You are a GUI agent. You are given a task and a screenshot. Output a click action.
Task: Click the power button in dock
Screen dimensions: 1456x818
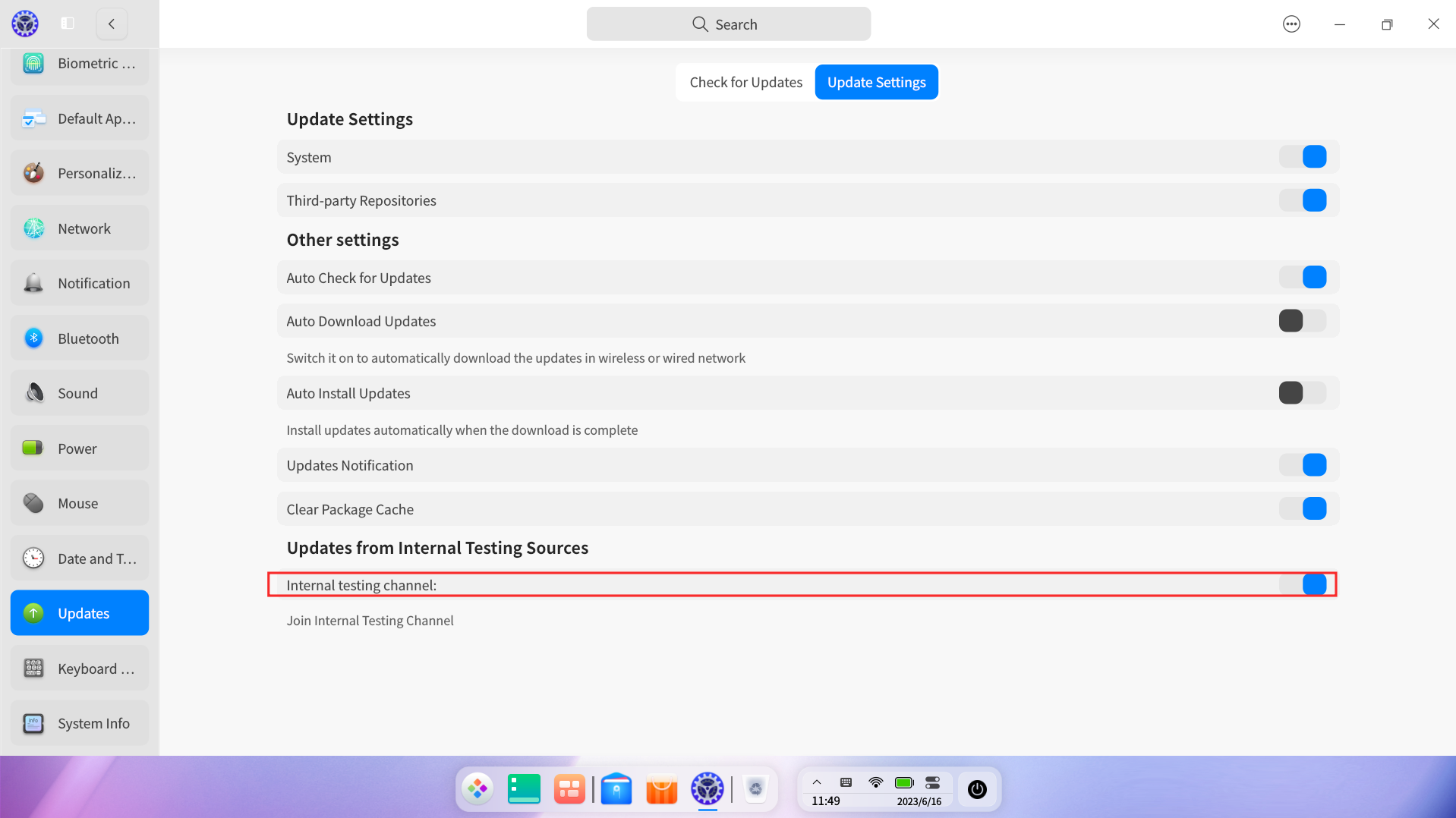[x=977, y=789]
